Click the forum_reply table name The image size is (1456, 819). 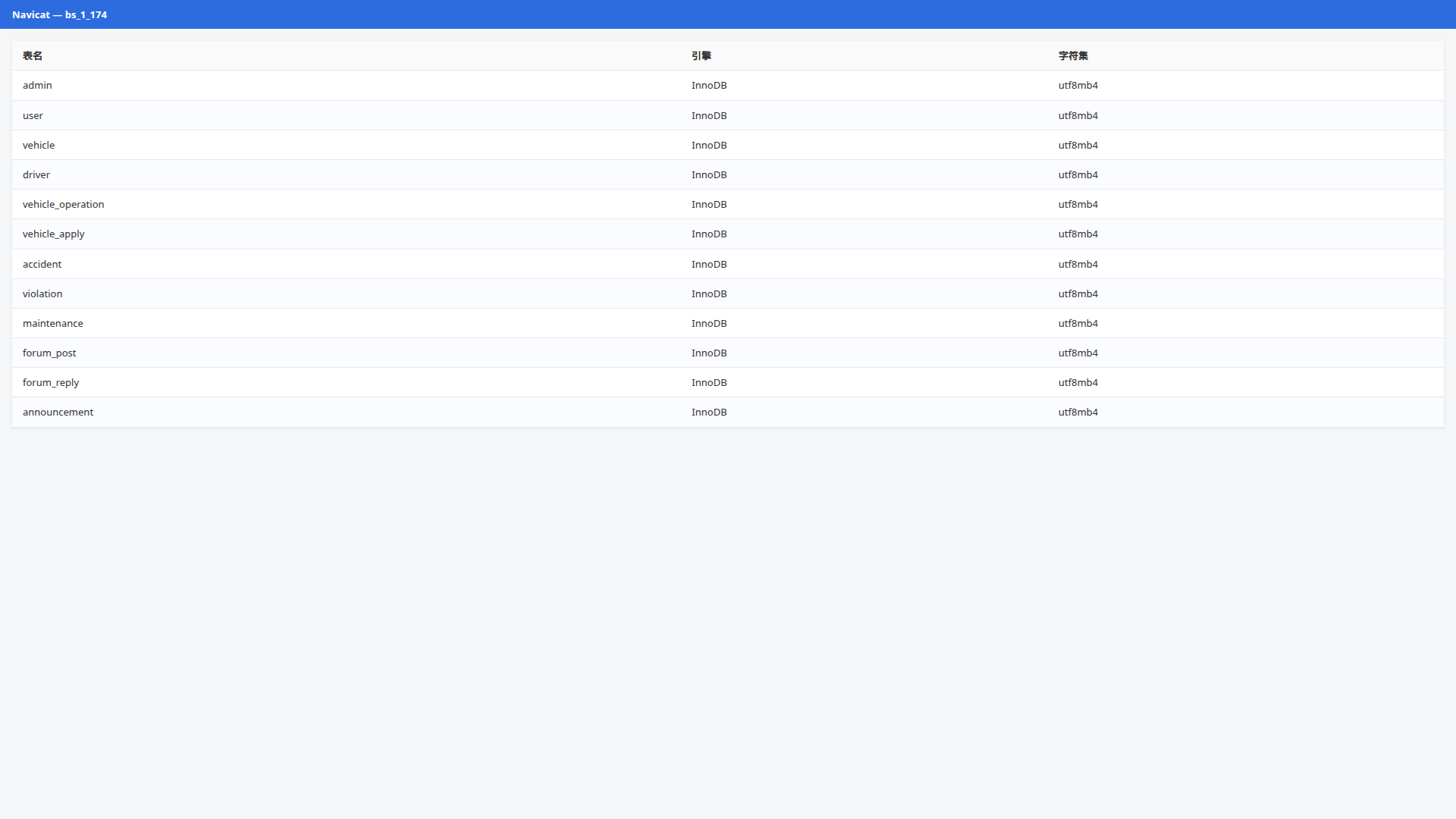(51, 383)
